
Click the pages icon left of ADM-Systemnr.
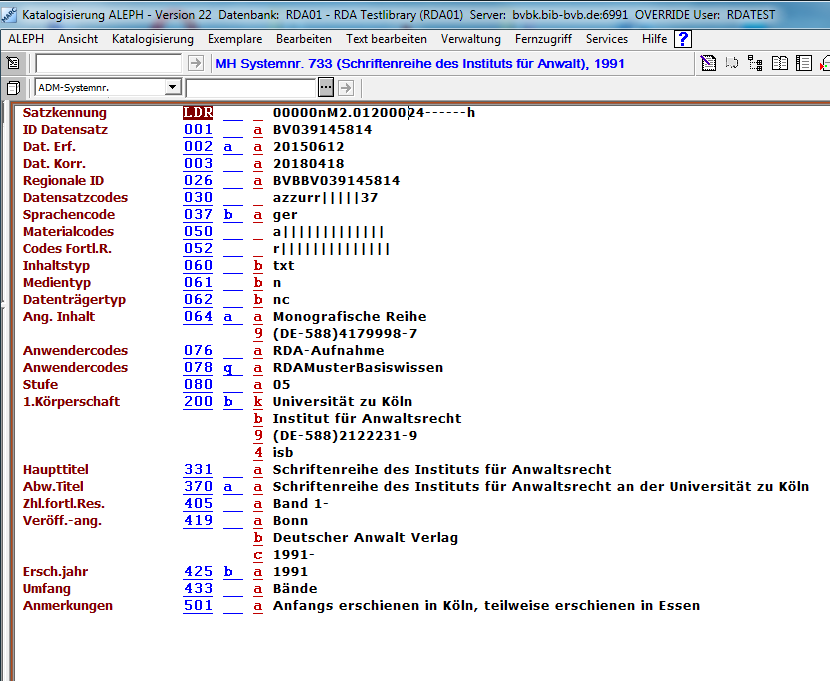click(x=13, y=88)
